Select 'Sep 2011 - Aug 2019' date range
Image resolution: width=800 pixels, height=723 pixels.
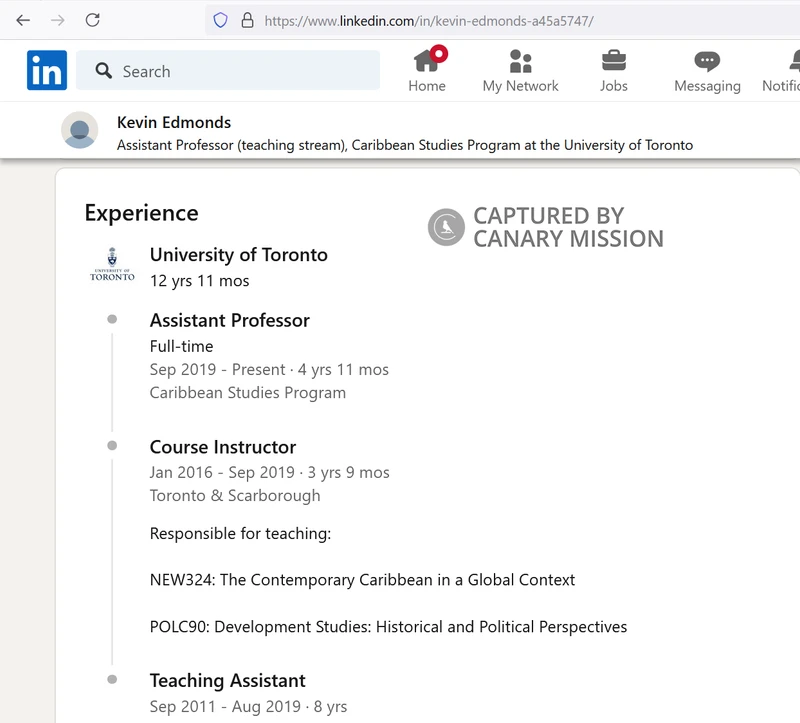tap(225, 707)
